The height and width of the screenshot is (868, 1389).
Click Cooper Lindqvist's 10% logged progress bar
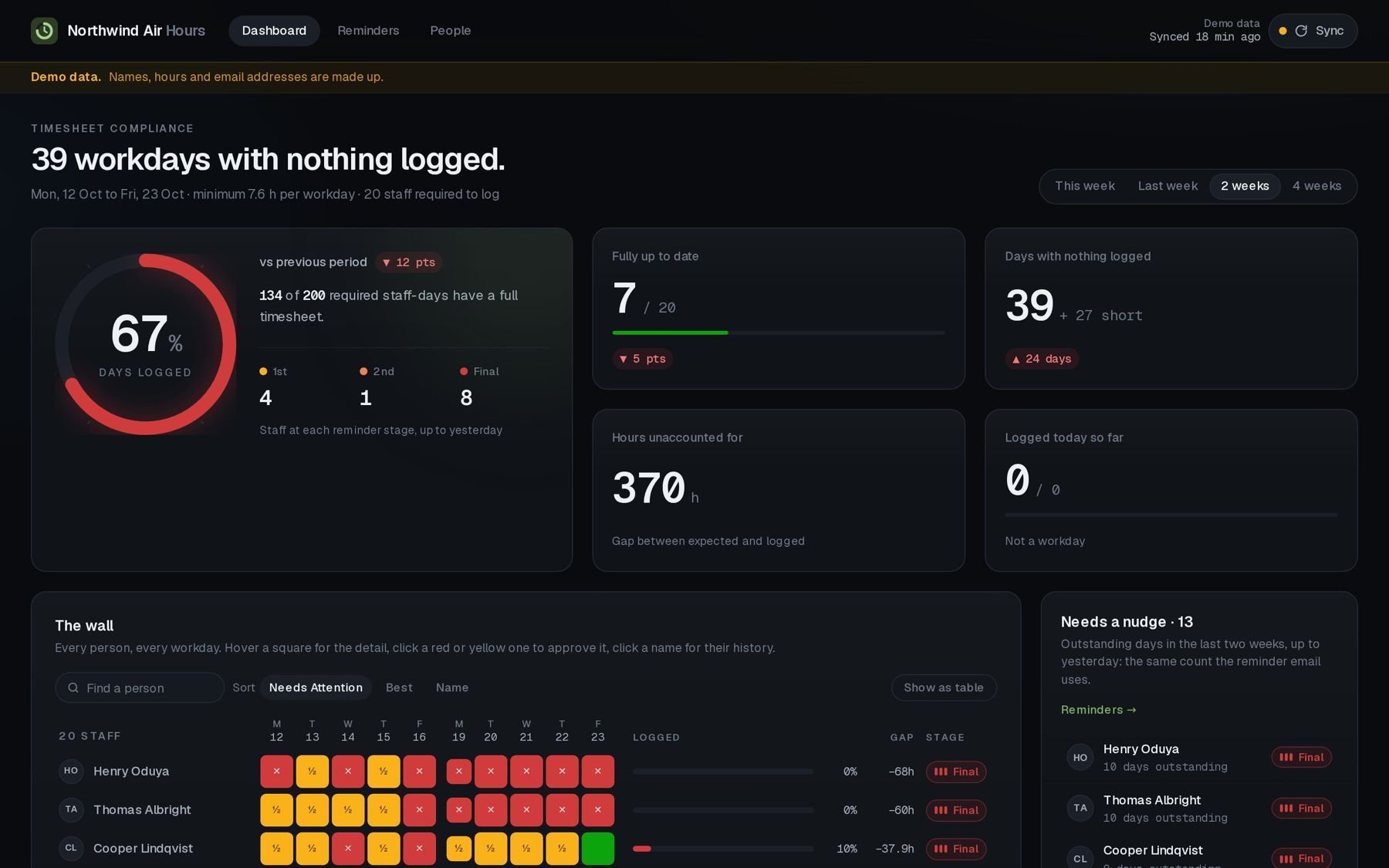pos(723,849)
